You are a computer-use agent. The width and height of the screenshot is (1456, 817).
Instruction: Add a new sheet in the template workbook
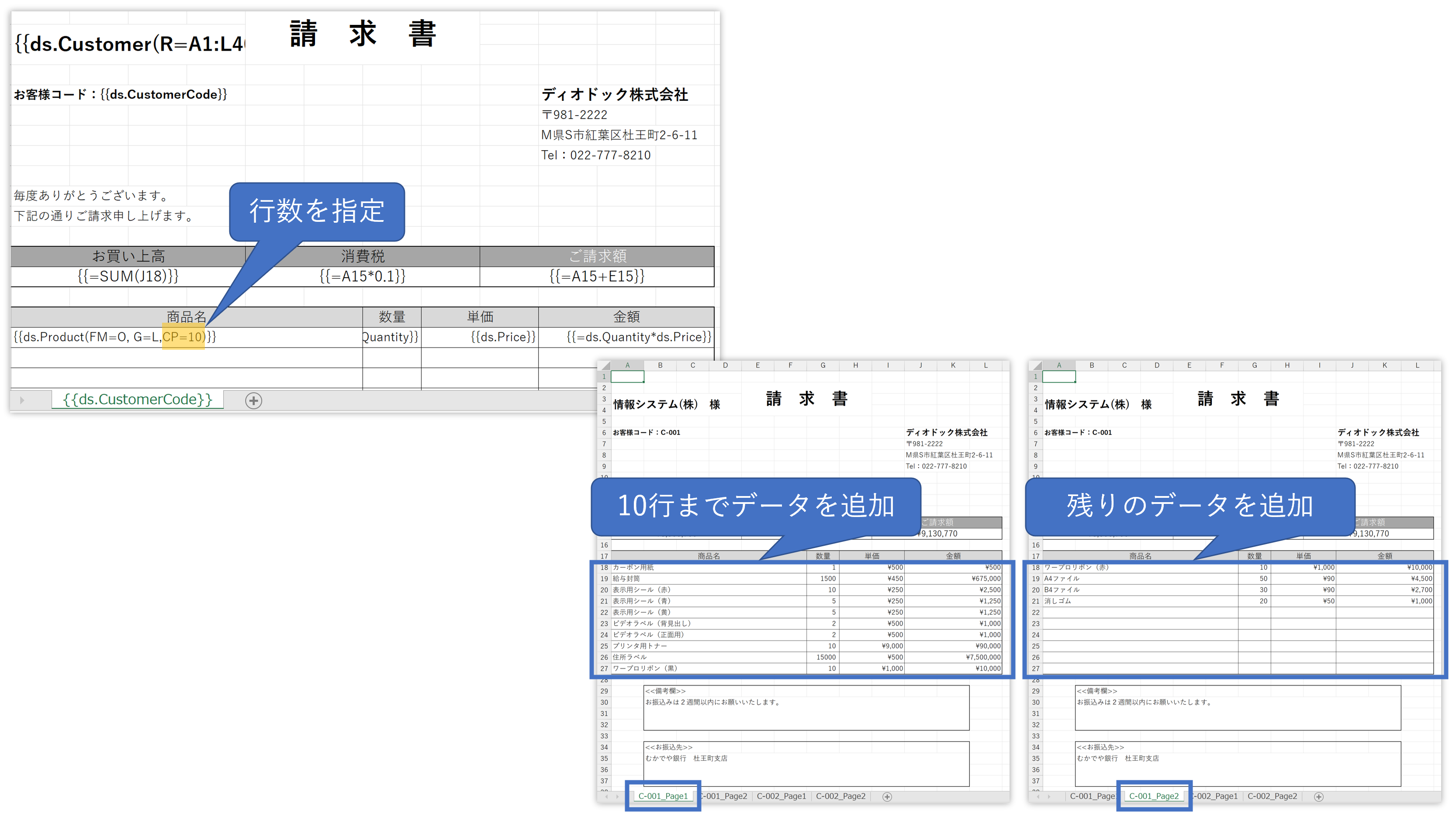(x=253, y=400)
